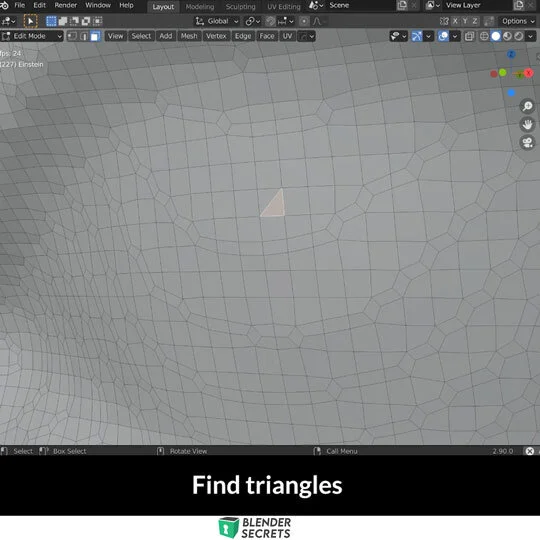The image size is (540, 540).
Task: Open the File menu
Action: click(20, 5)
